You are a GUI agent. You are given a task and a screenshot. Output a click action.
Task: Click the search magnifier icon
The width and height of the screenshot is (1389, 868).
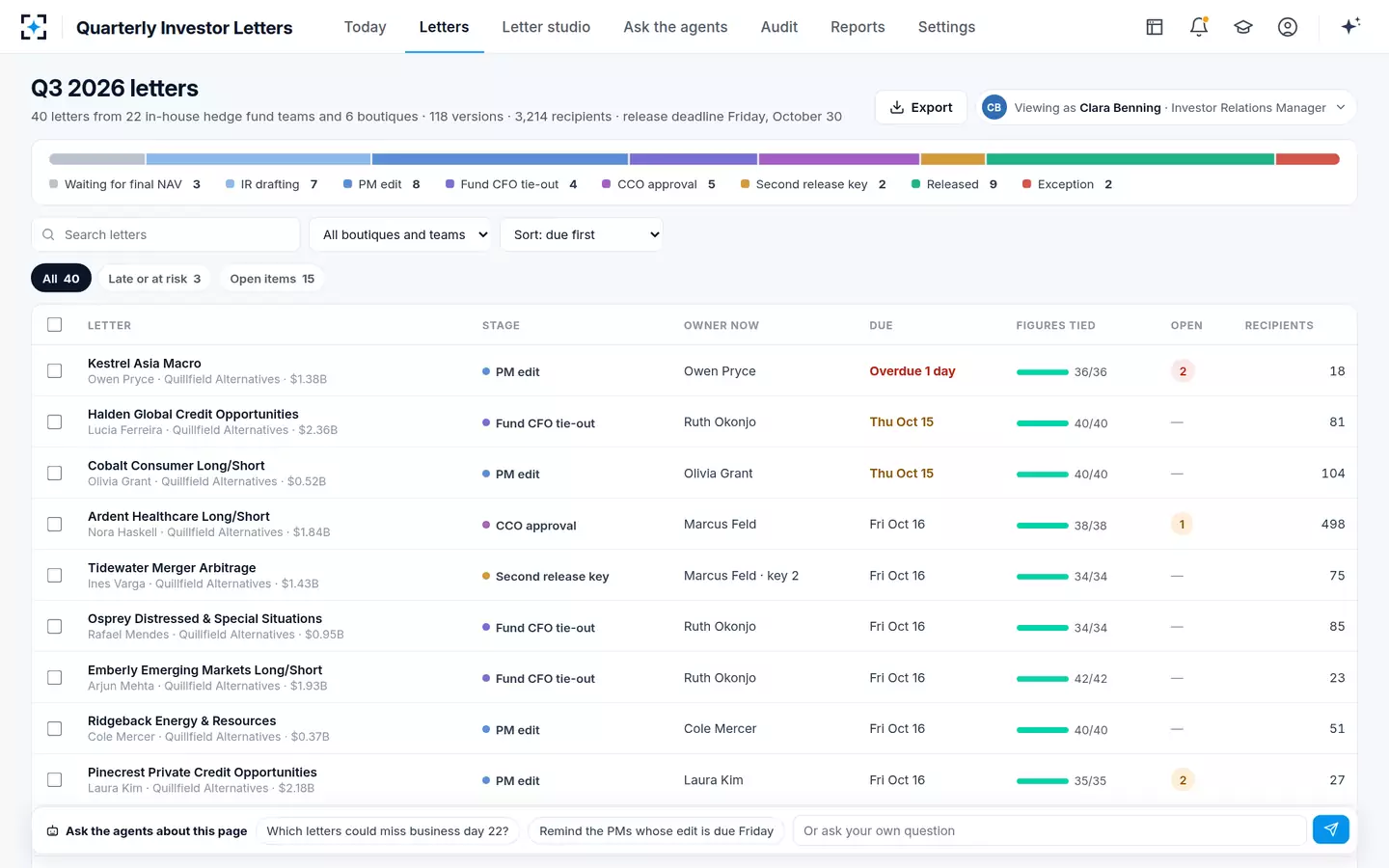[x=48, y=234]
